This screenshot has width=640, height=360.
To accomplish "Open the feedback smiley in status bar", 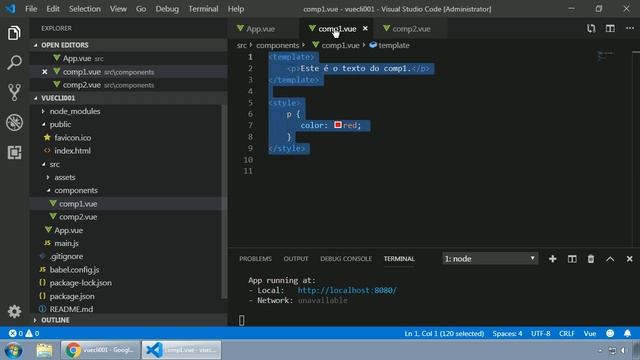I will pyautogui.click(x=610, y=333).
